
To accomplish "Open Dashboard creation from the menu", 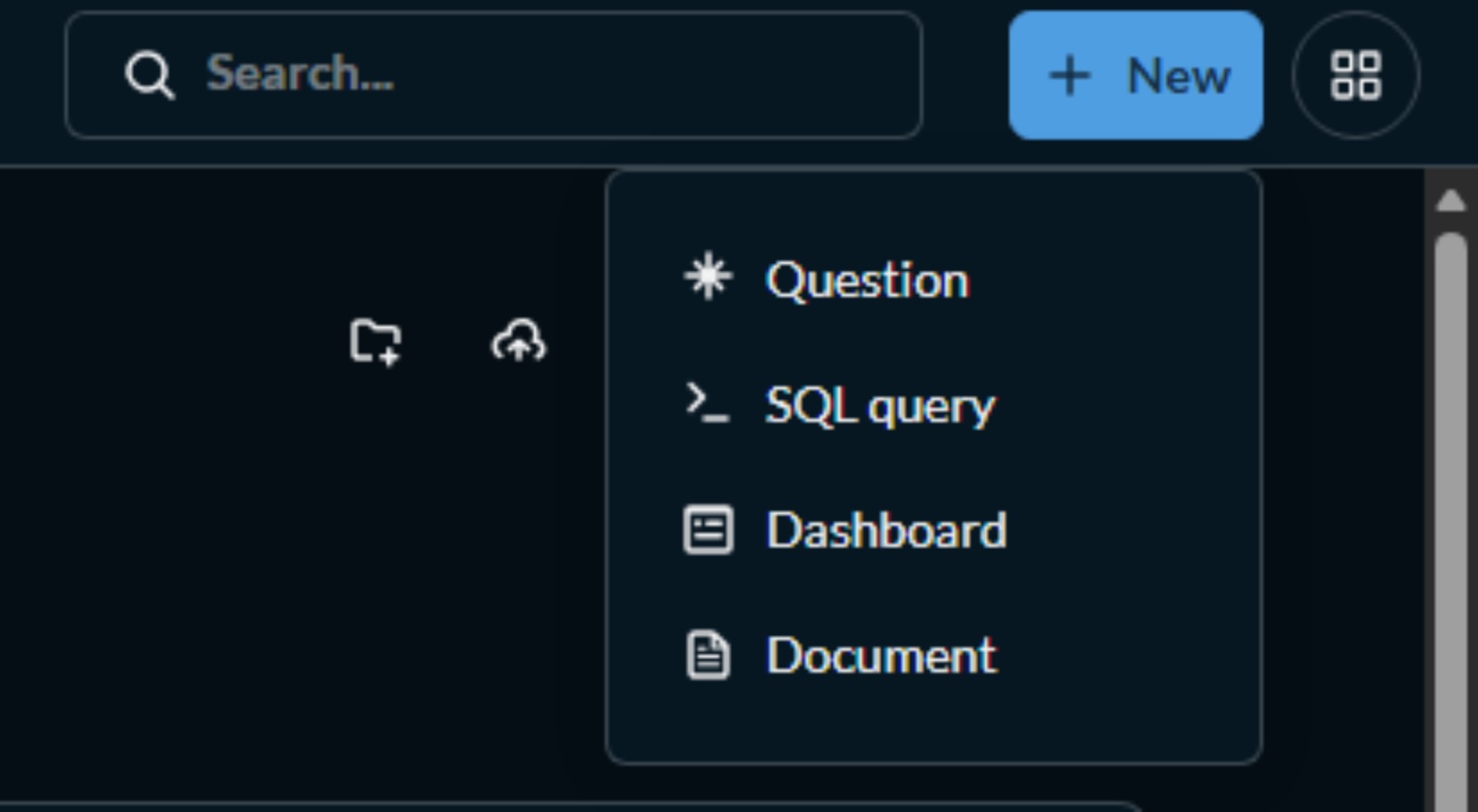I will click(887, 530).
